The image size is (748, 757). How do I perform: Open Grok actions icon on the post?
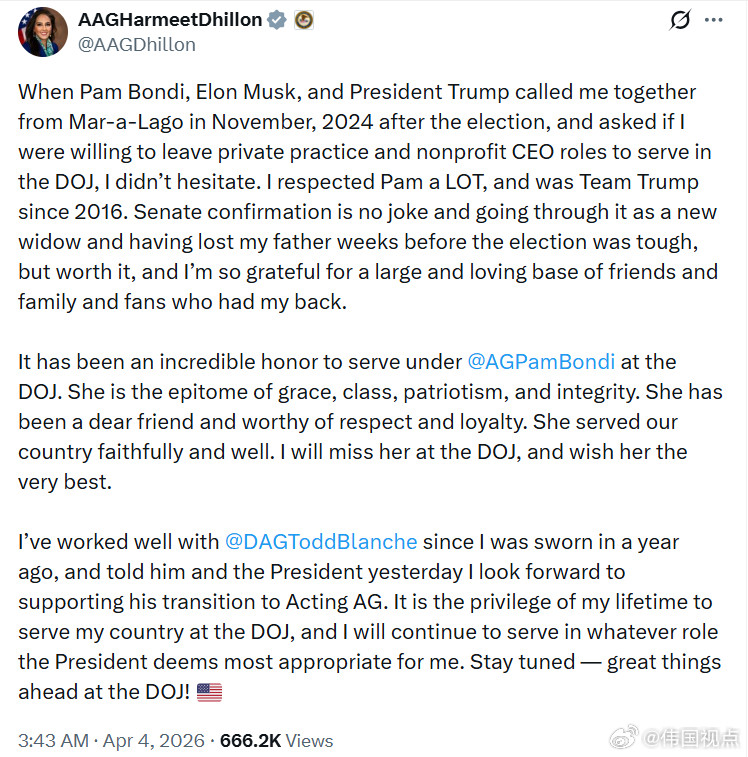(680, 20)
